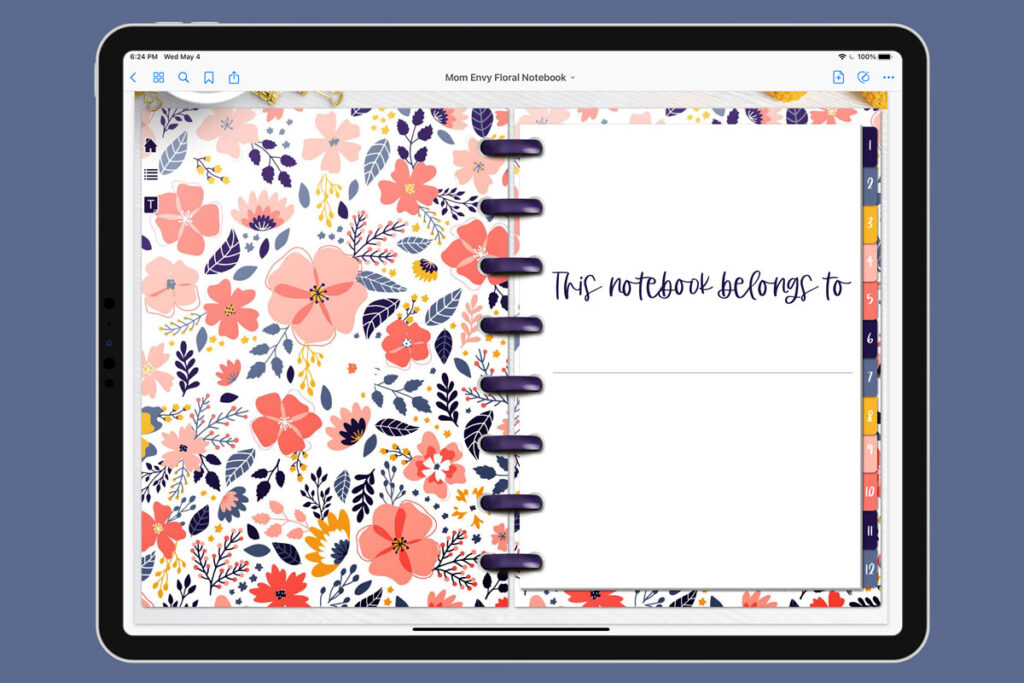
Task: Open the three-dot more options menu
Action: [x=888, y=77]
